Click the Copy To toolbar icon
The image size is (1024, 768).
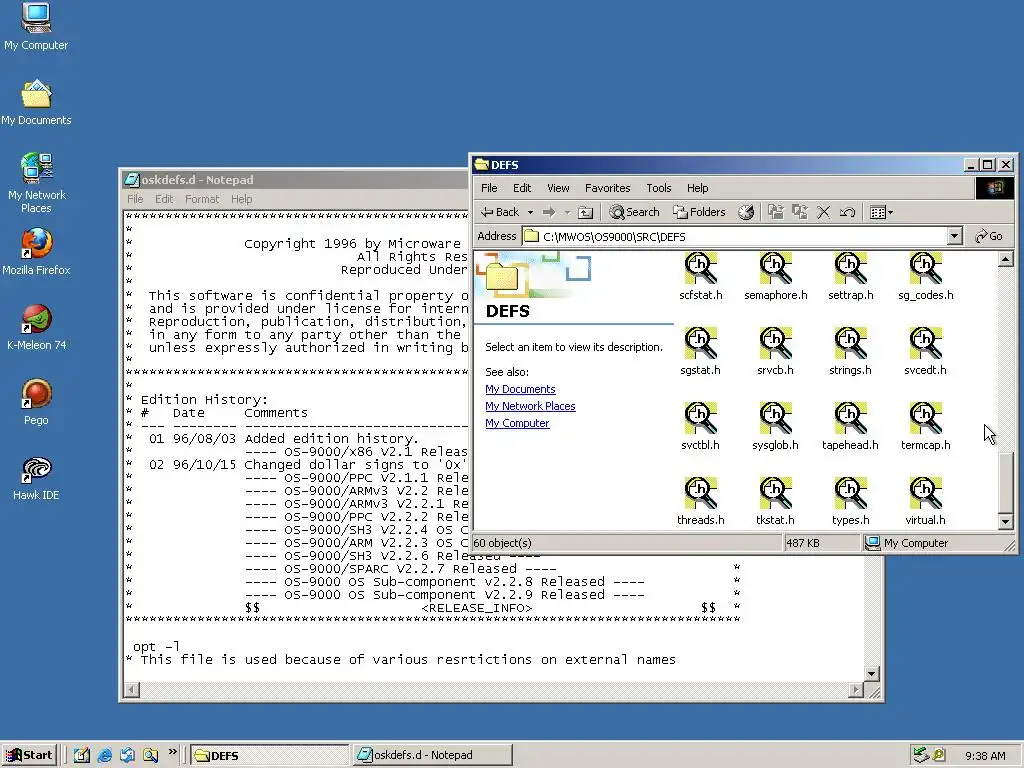[x=799, y=212]
